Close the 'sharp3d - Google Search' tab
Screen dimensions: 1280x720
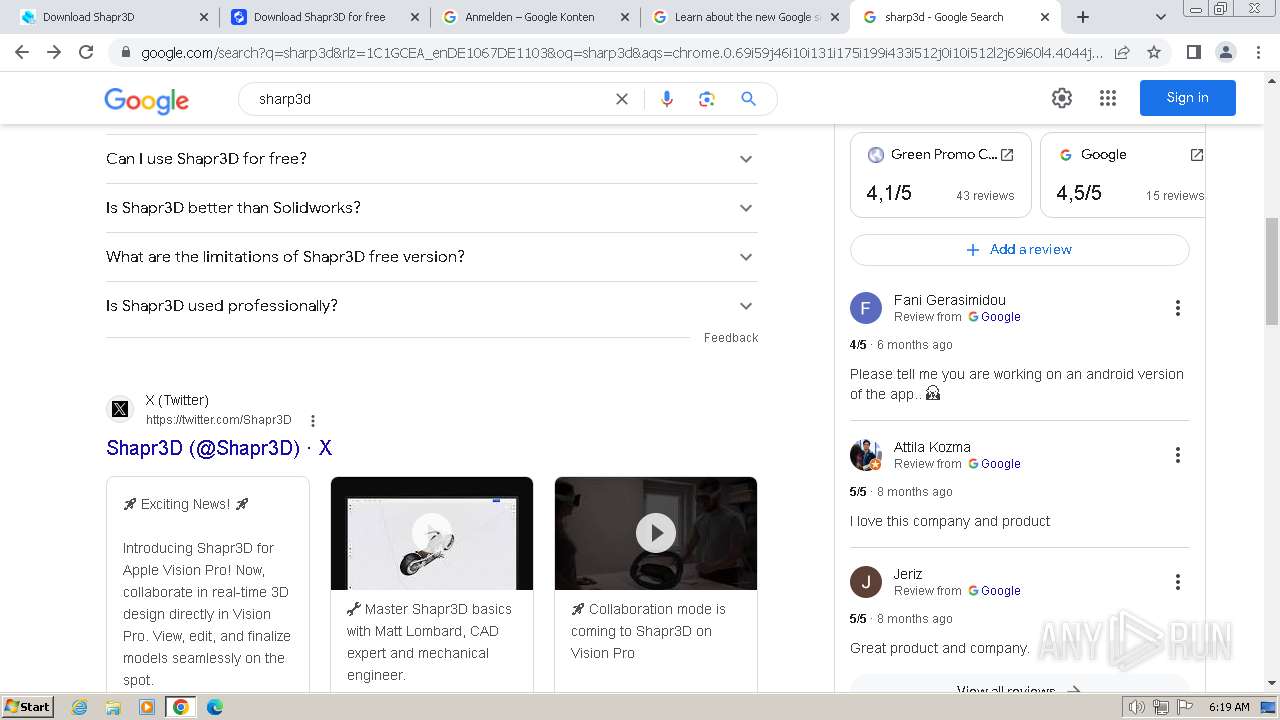[1045, 17]
